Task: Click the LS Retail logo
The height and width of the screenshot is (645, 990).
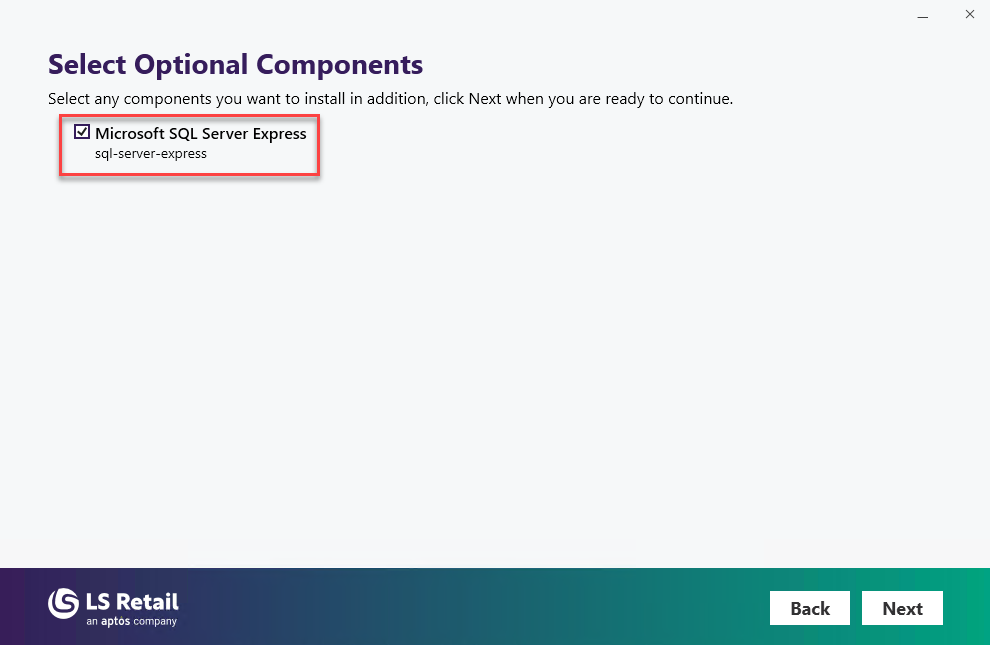Action: click(113, 607)
